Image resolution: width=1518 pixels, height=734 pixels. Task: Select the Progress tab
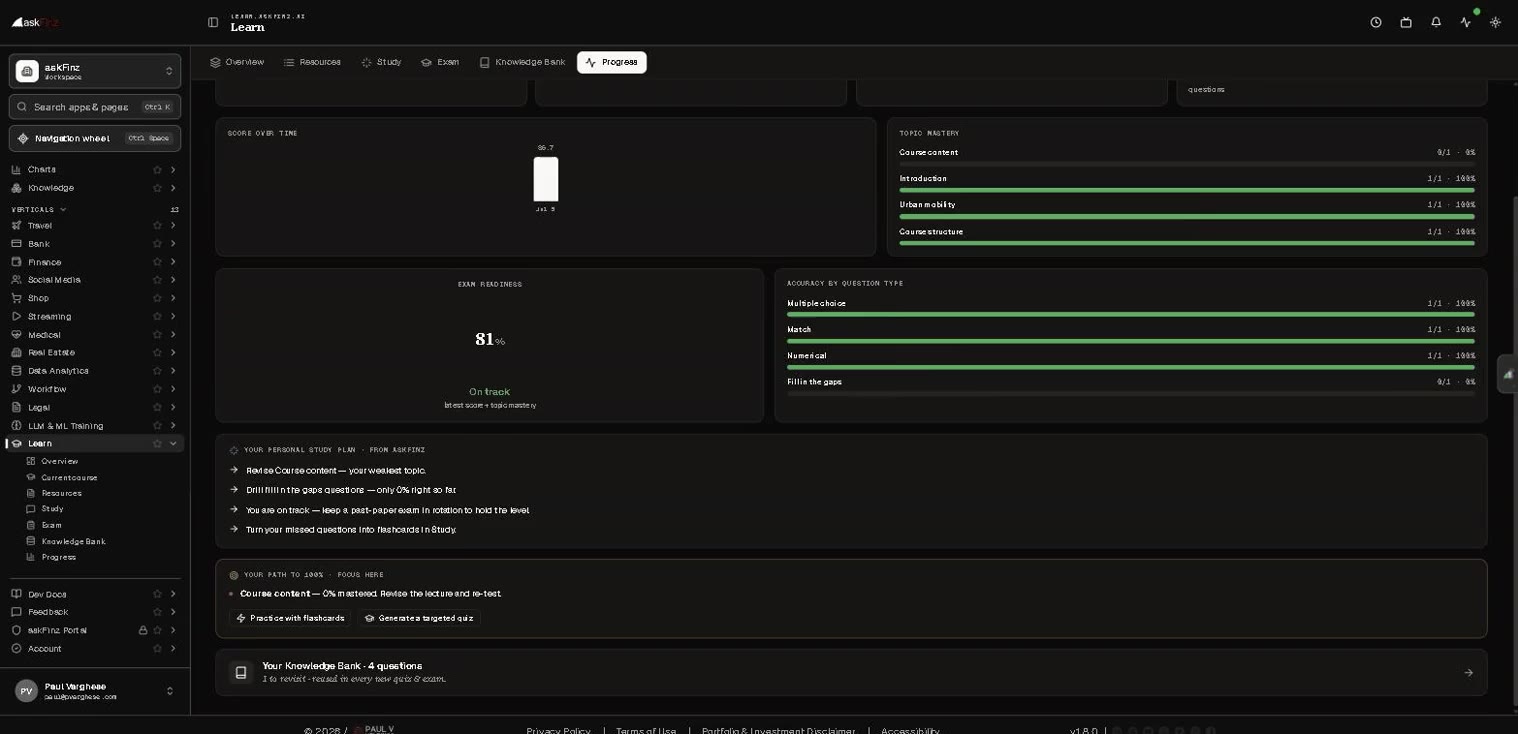(612, 62)
